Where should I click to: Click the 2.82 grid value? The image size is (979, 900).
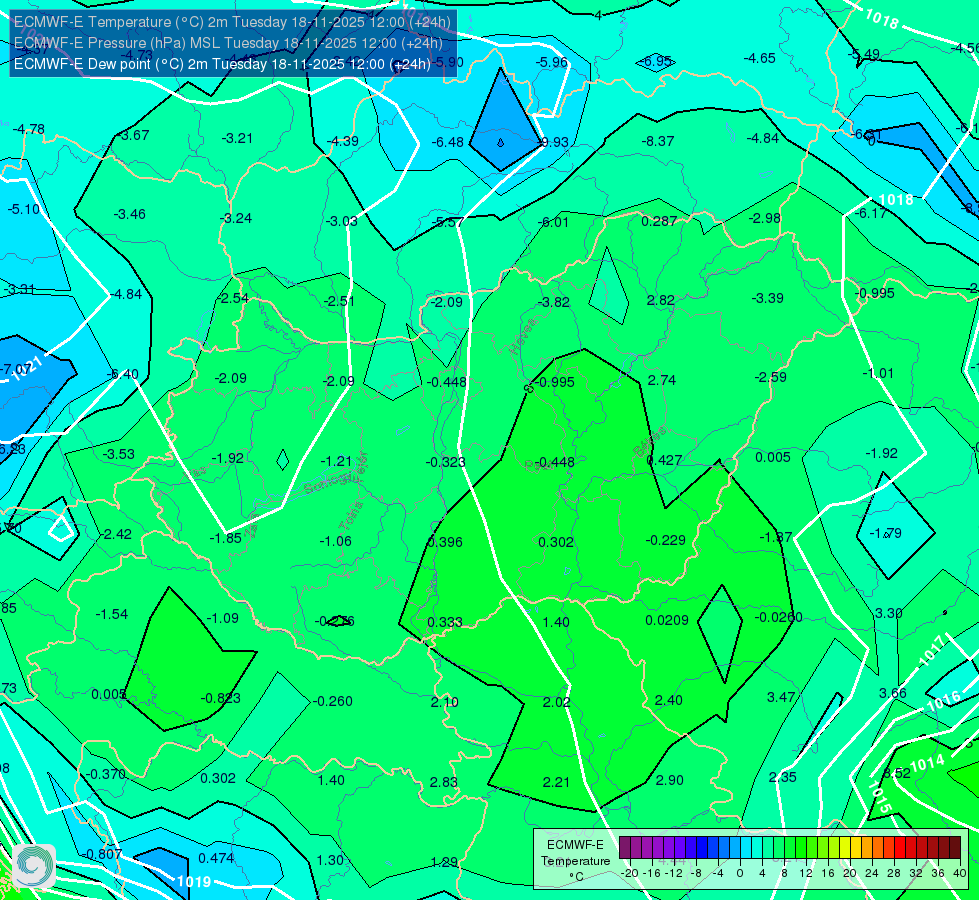tap(661, 300)
